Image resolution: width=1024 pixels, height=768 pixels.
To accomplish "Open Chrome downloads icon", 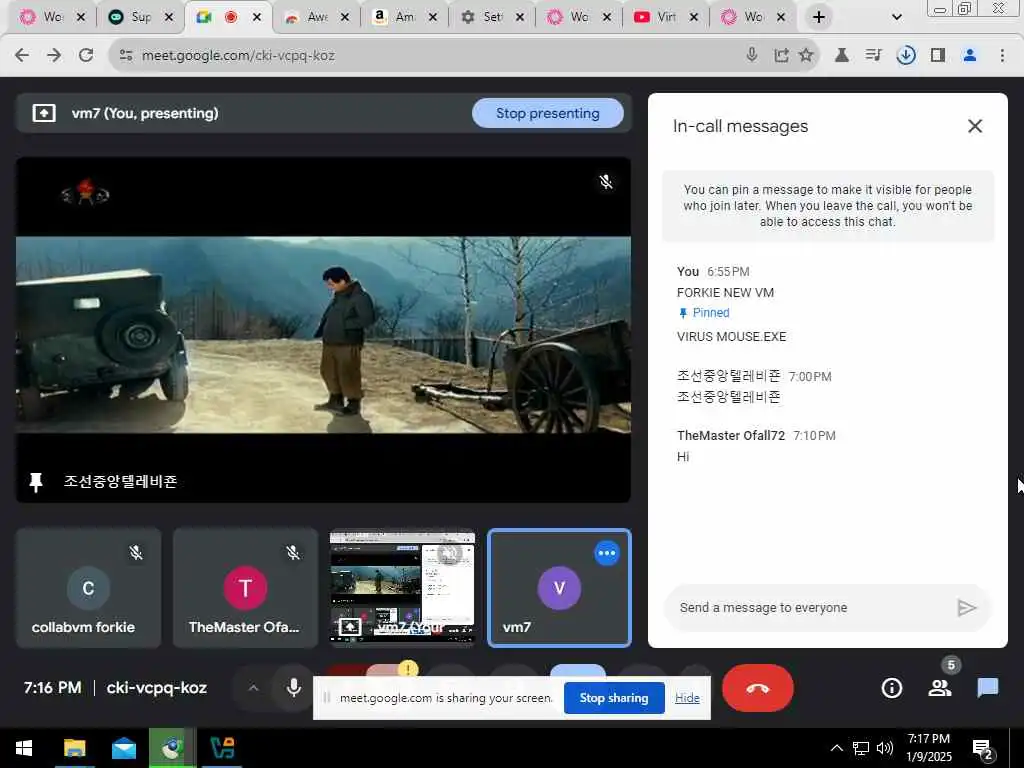I will (905, 56).
